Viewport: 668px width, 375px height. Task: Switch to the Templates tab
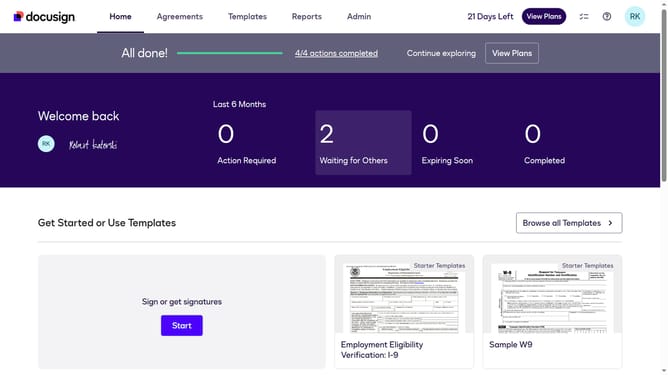pyautogui.click(x=247, y=17)
